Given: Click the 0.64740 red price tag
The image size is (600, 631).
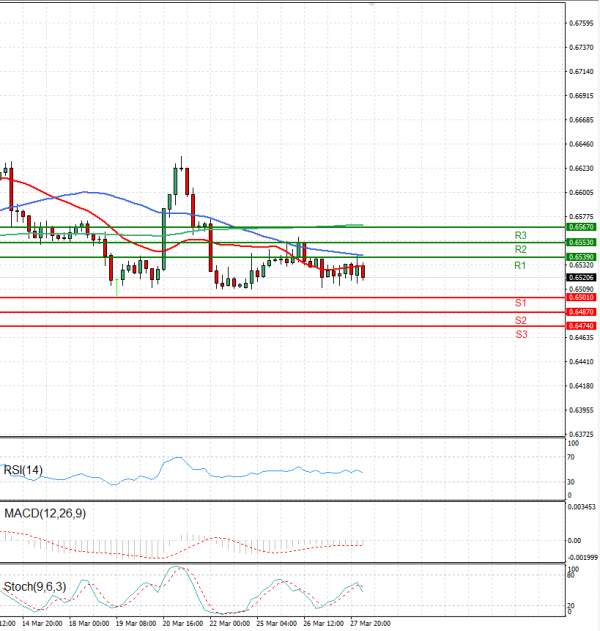Looking at the screenshot, I should click(x=580, y=326).
